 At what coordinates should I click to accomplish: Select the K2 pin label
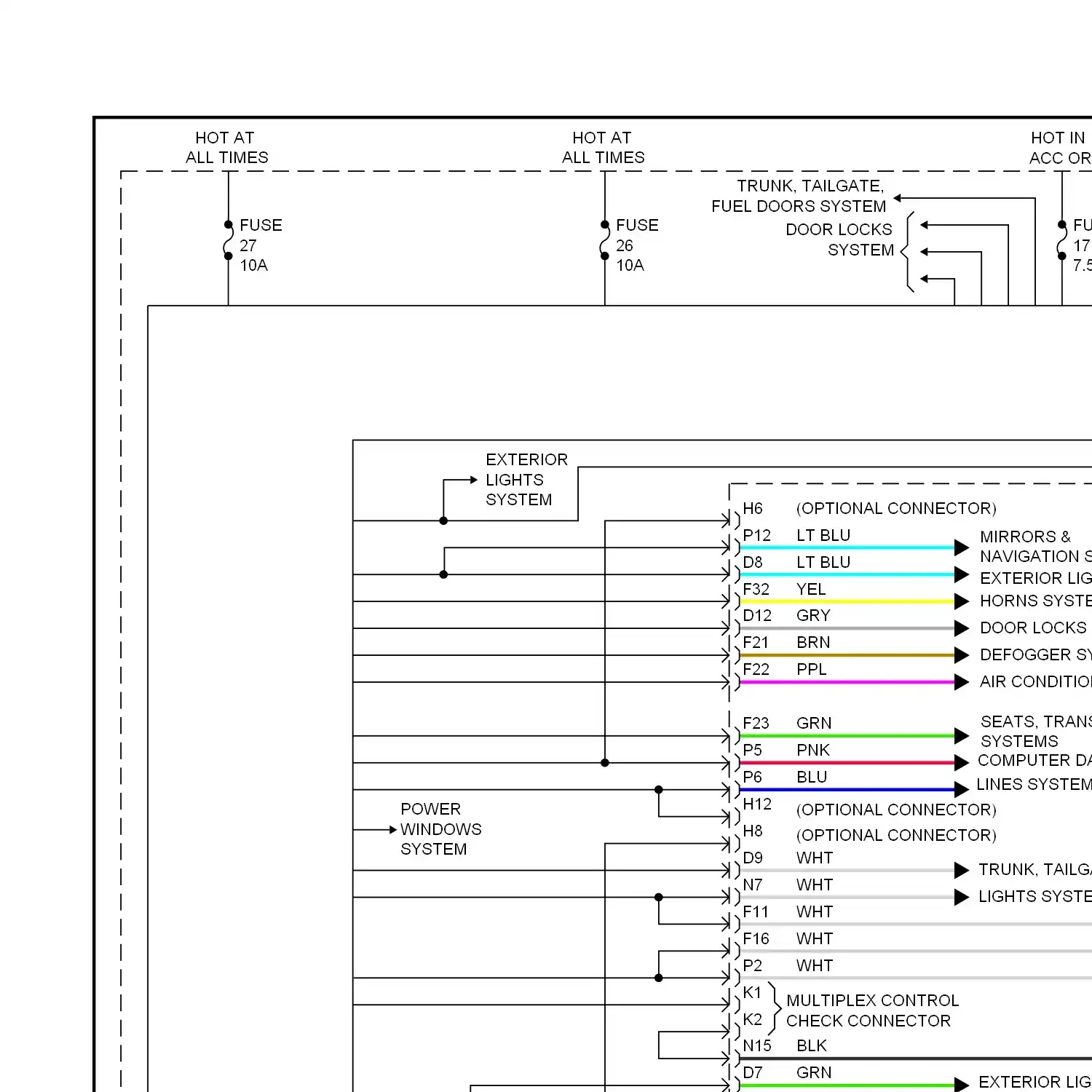[x=752, y=1019]
